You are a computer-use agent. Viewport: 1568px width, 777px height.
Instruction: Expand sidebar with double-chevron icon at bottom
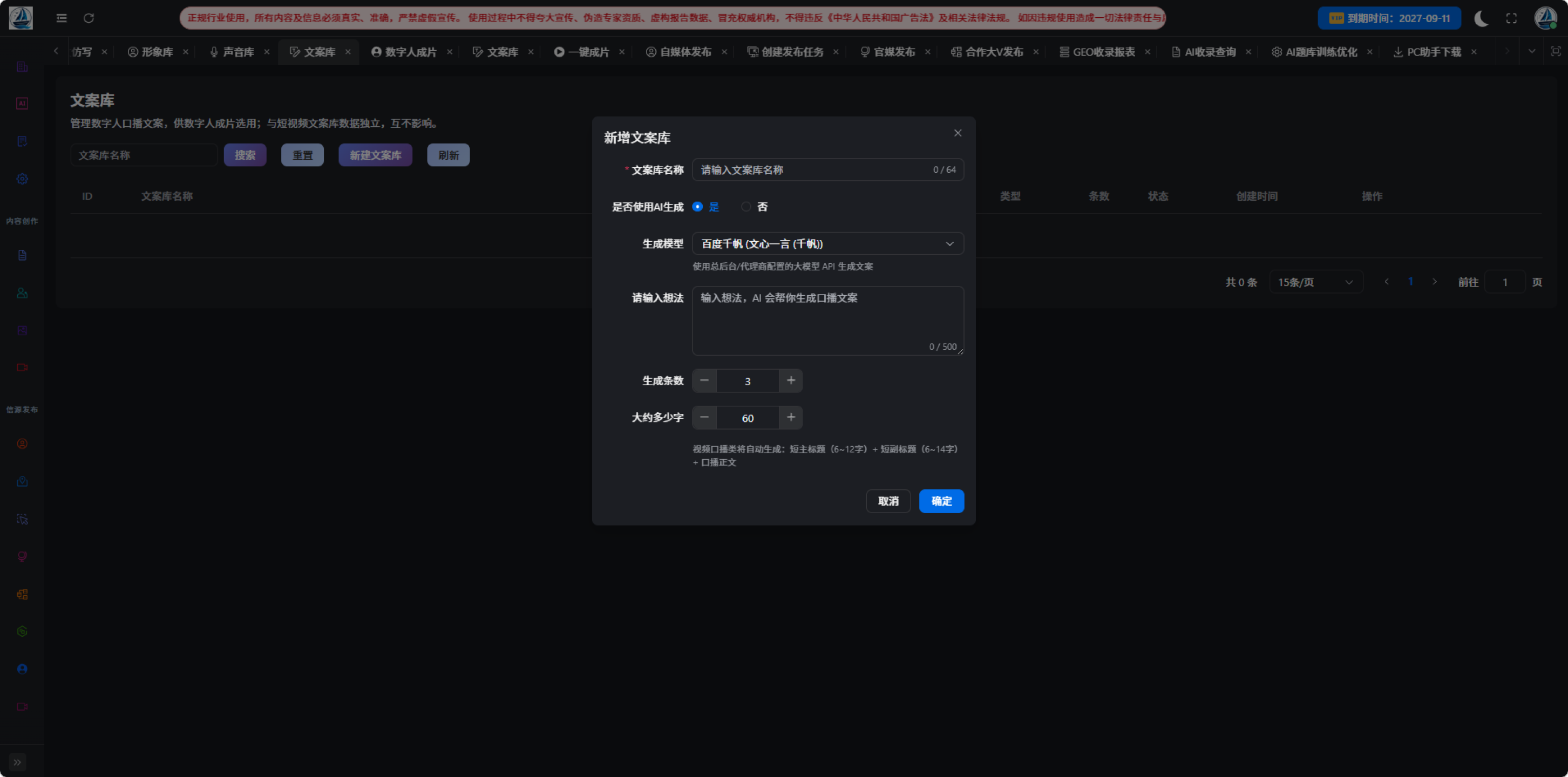click(x=17, y=762)
